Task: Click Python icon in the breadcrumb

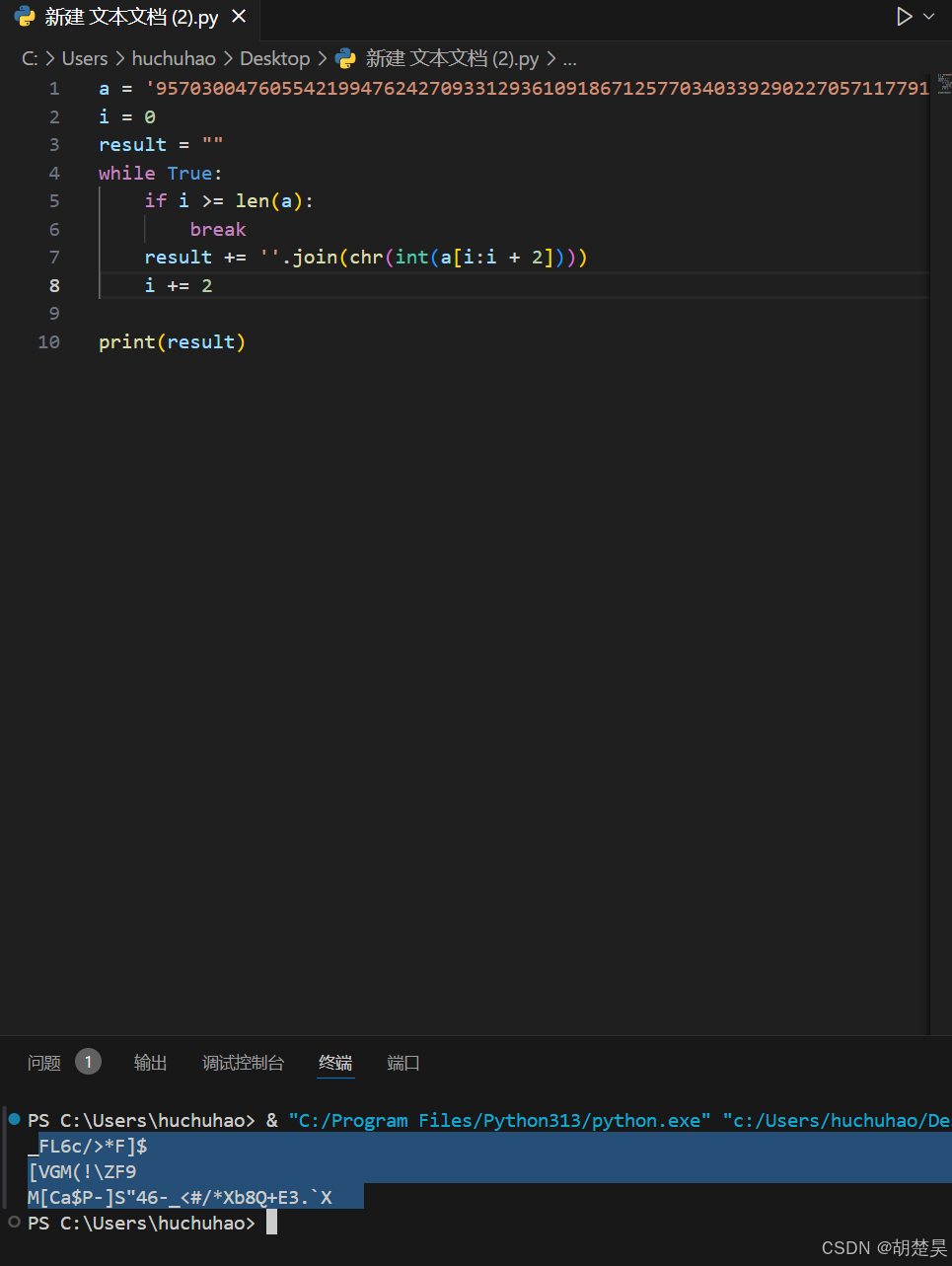Action: [x=345, y=59]
